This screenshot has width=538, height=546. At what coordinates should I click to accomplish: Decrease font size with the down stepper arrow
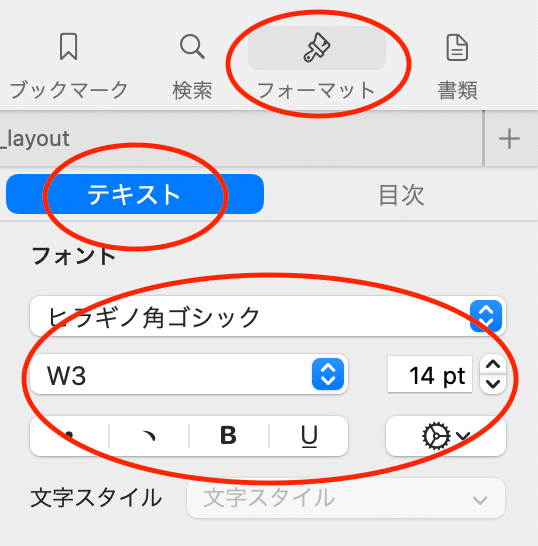(493, 384)
